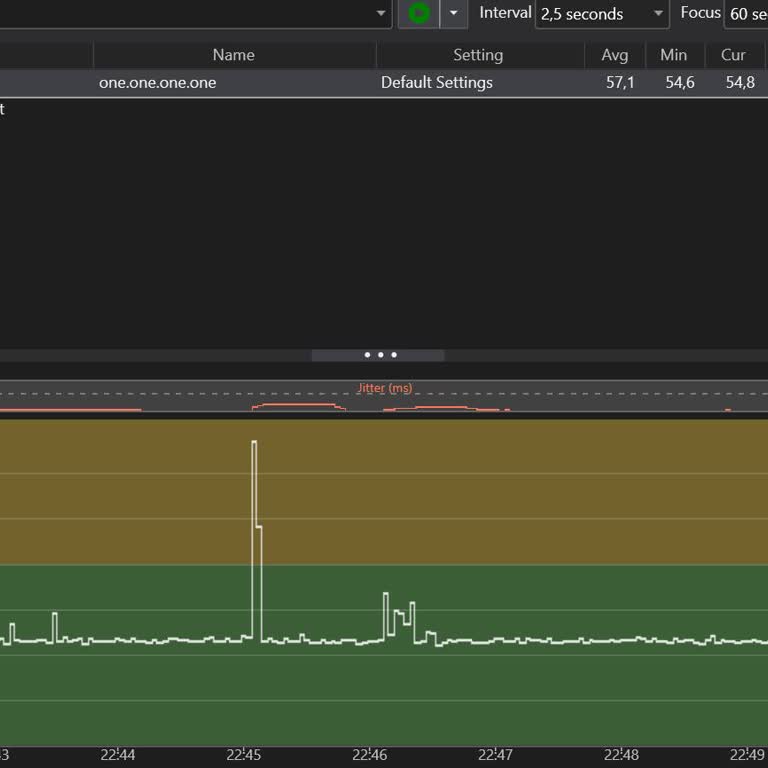The height and width of the screenshot is (768, 768).
Task: Click the 22:44 time axis label
Action: (118, 755)
